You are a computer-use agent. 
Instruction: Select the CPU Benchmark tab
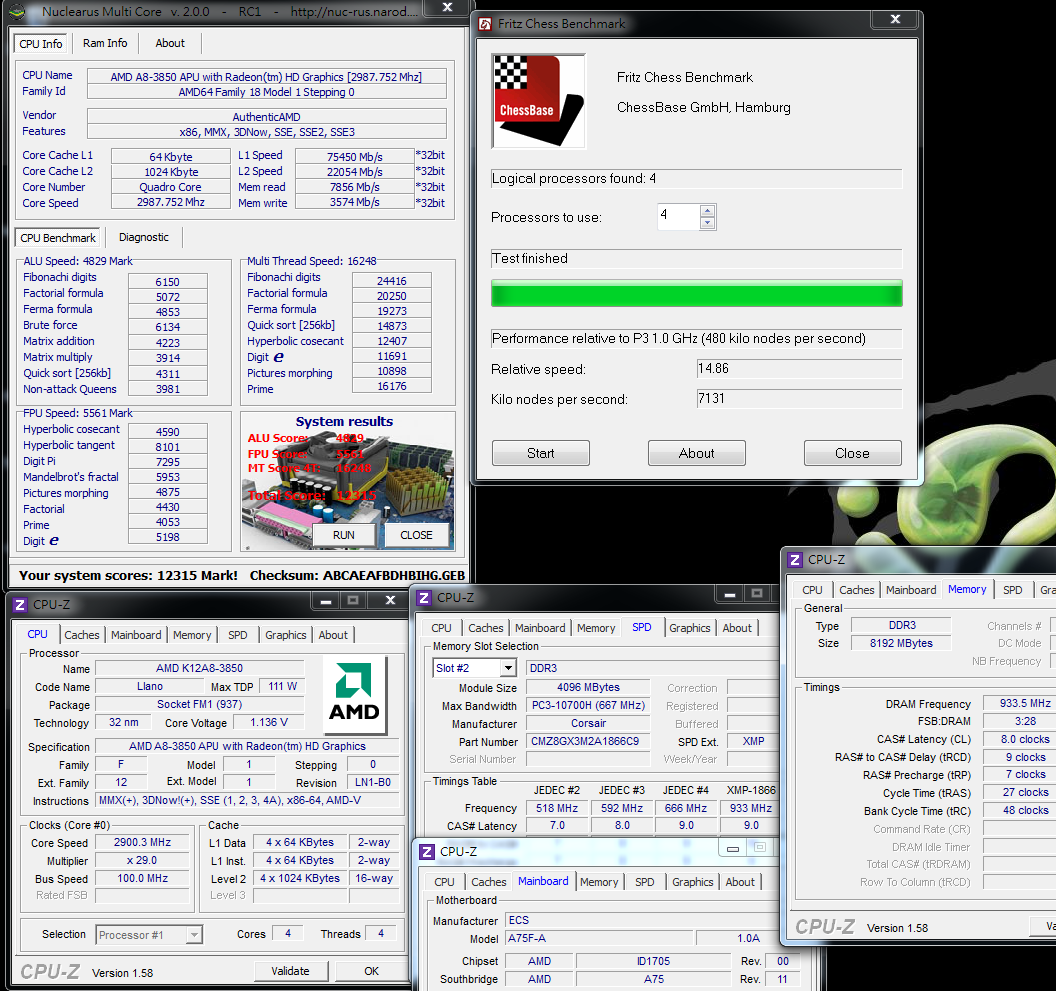point(58,238)
